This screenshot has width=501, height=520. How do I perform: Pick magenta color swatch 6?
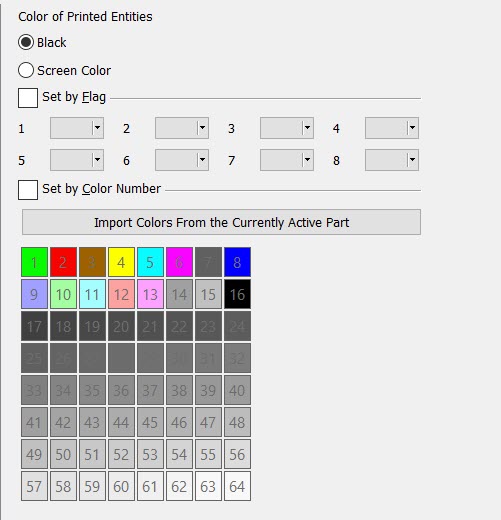click(179, 262)
